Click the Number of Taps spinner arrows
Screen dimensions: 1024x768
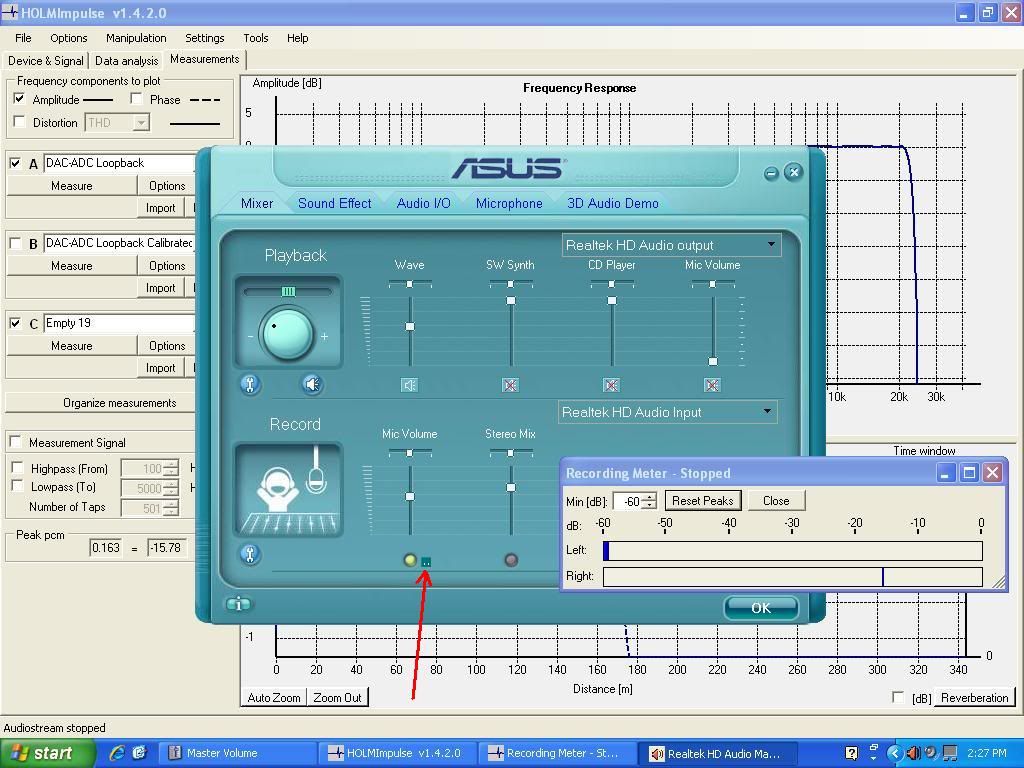click(170, 507)
